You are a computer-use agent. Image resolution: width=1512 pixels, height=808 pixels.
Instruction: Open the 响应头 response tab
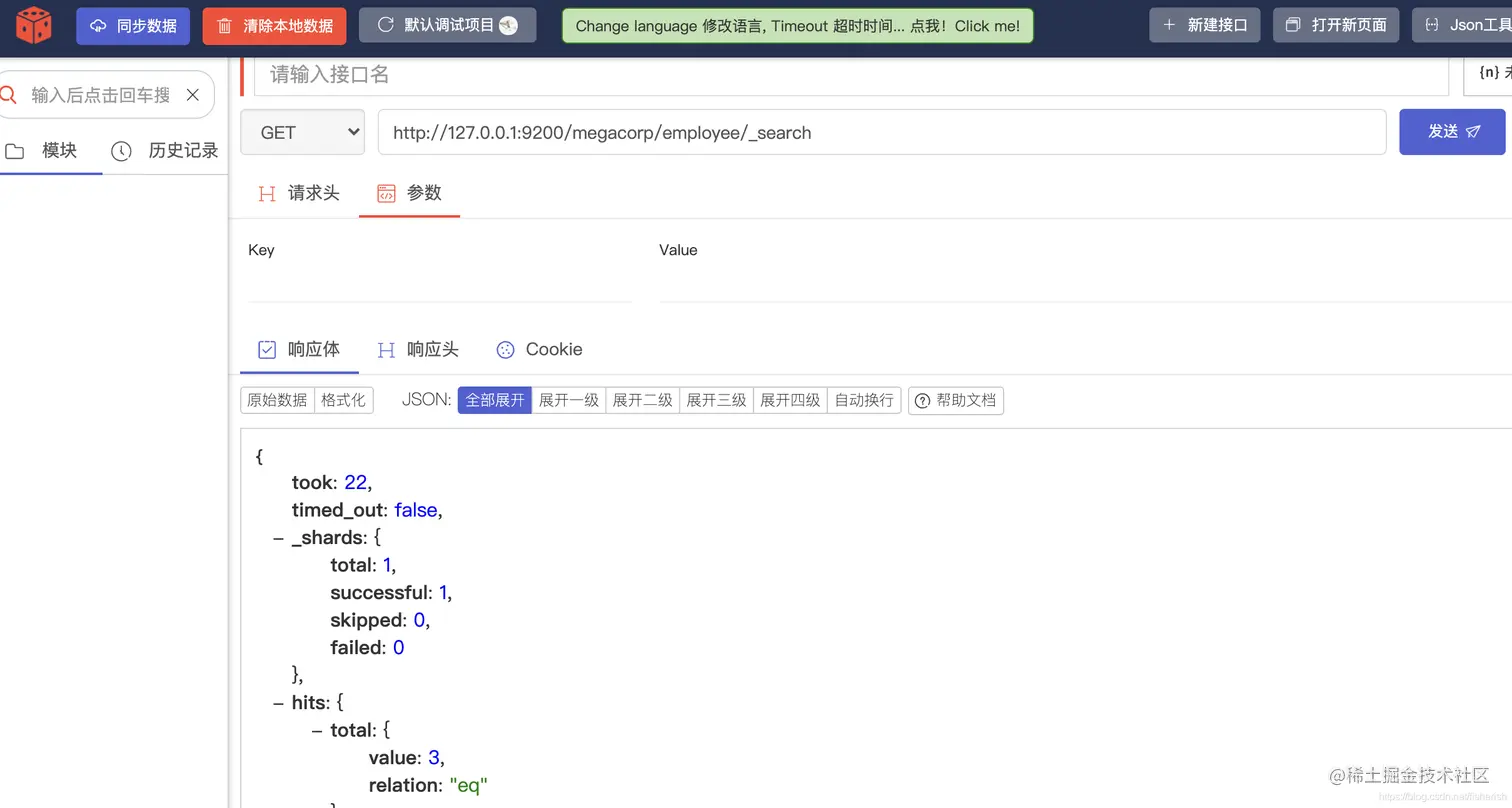tap(417, 350)
